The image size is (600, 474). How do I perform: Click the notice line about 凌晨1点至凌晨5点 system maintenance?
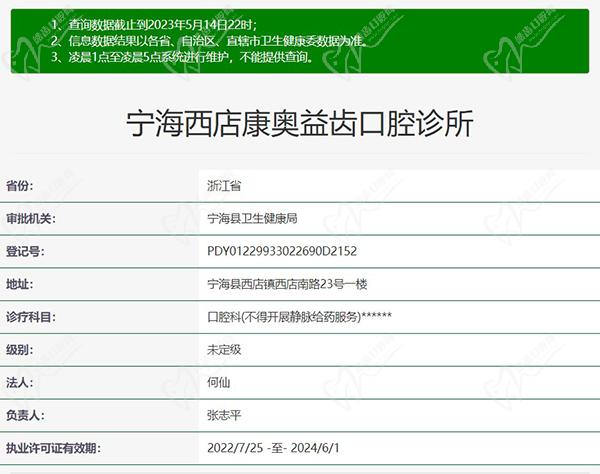(189, 57)
